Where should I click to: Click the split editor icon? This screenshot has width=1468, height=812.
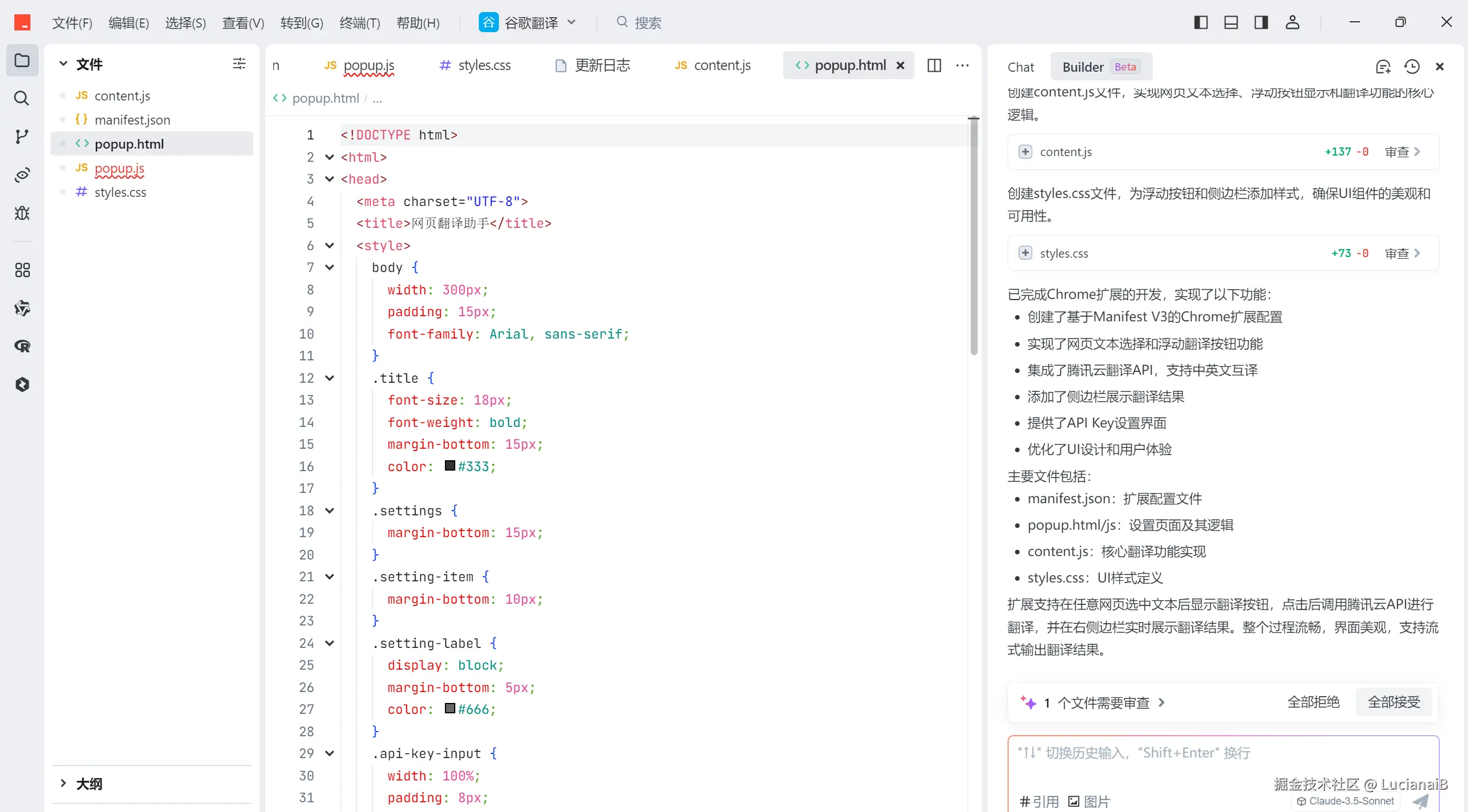pyautogui.click(x=934, y=65)
